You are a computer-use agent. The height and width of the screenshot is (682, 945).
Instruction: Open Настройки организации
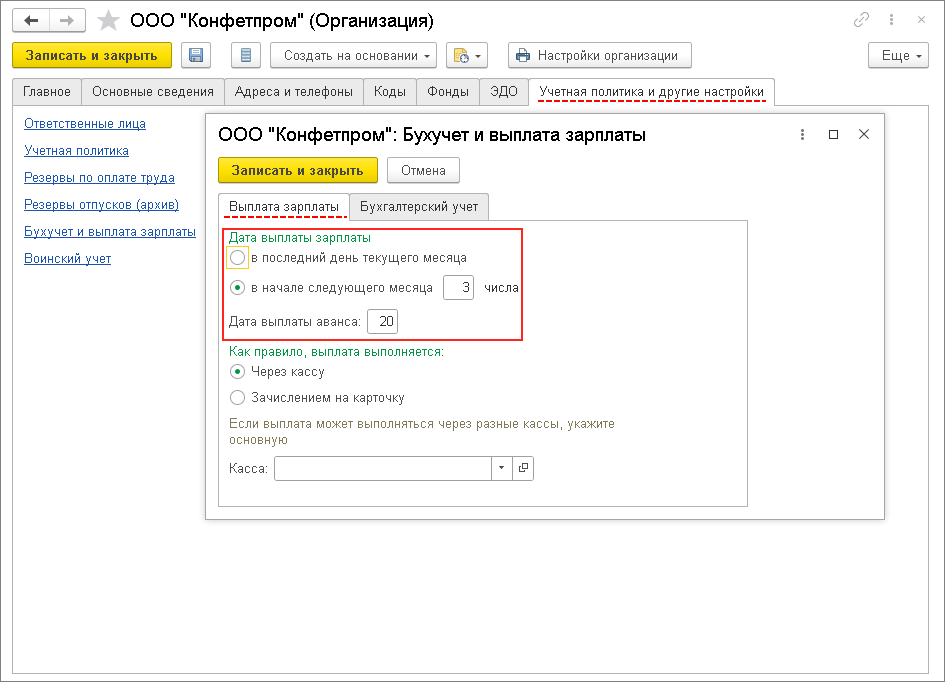(x=600, y=55)
